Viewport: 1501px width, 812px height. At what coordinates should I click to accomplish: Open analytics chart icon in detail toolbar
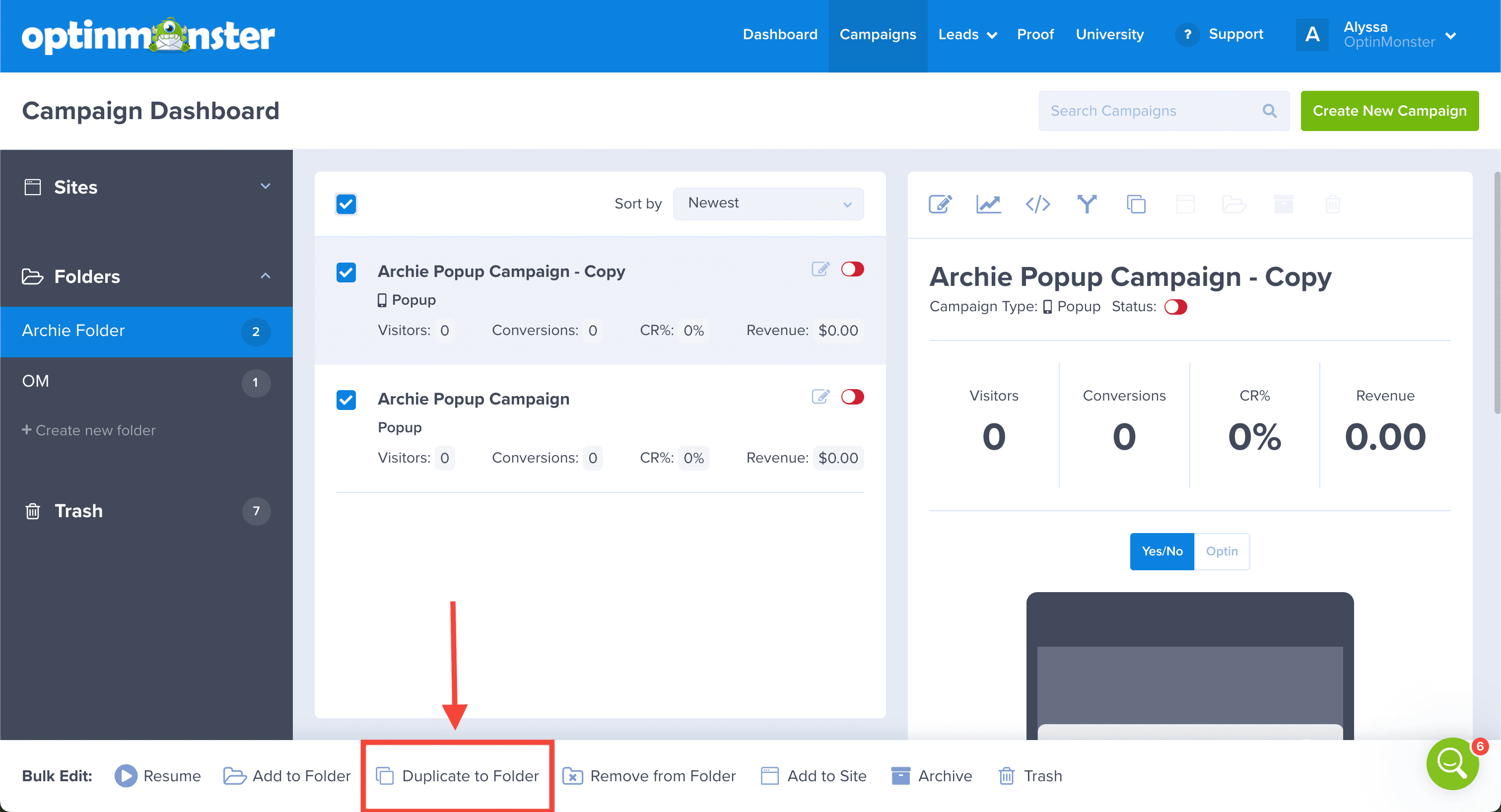tap(988, 204)
